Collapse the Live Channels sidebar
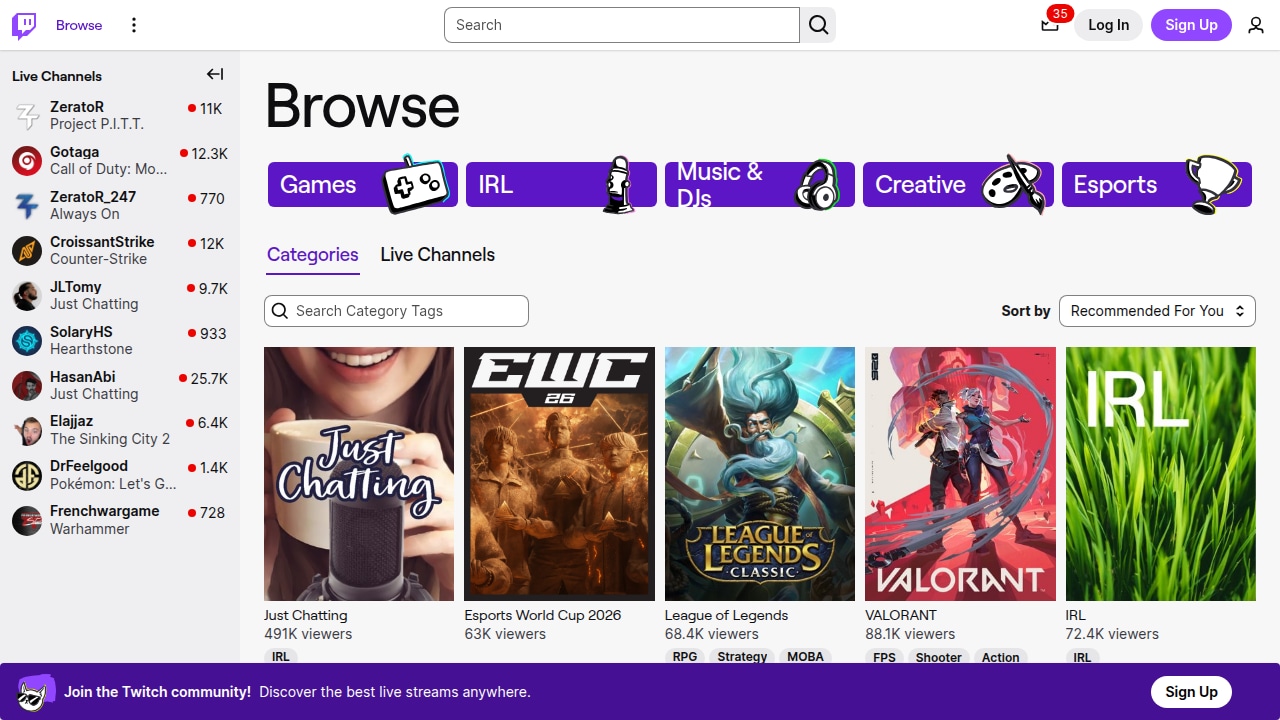1280x720 pixels. click(215, 74)
